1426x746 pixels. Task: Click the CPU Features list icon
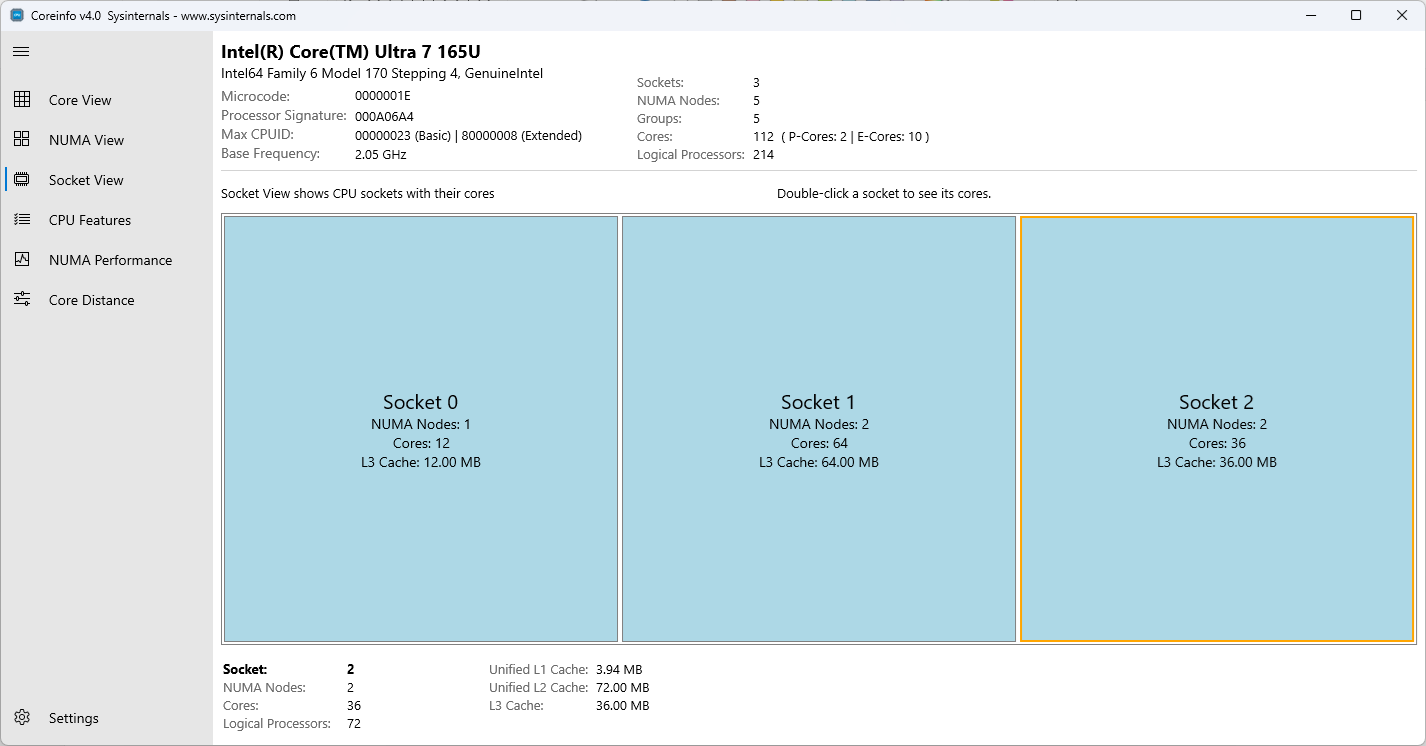point(22,219)
